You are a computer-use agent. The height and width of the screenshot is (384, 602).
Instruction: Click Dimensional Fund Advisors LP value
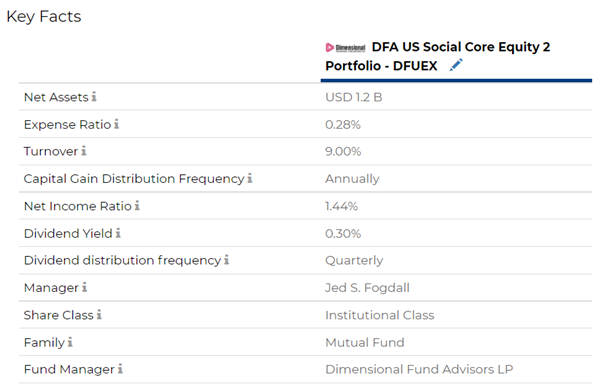[419, 369]
